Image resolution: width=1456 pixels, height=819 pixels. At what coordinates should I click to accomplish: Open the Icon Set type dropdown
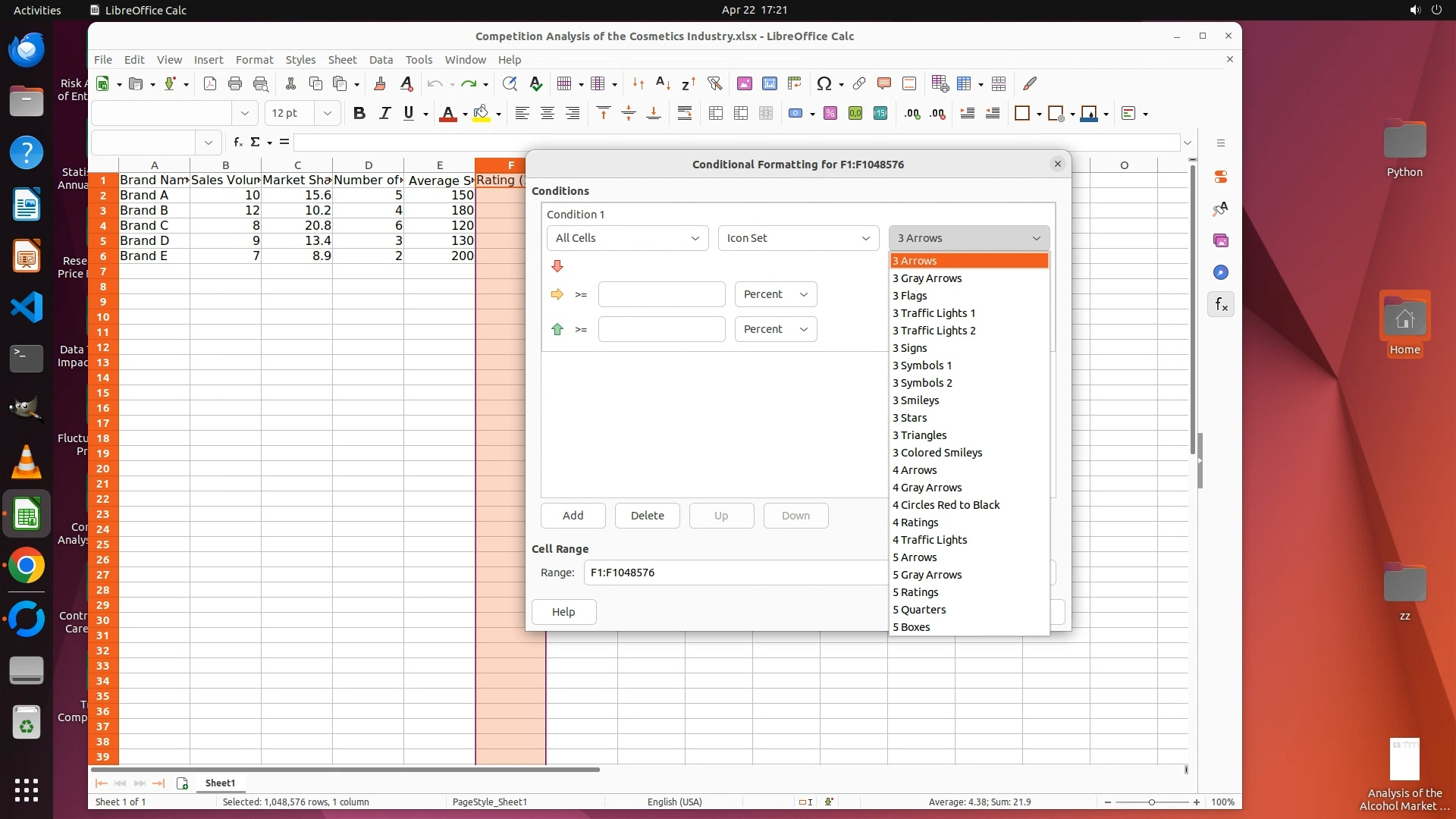coord(798,238)
